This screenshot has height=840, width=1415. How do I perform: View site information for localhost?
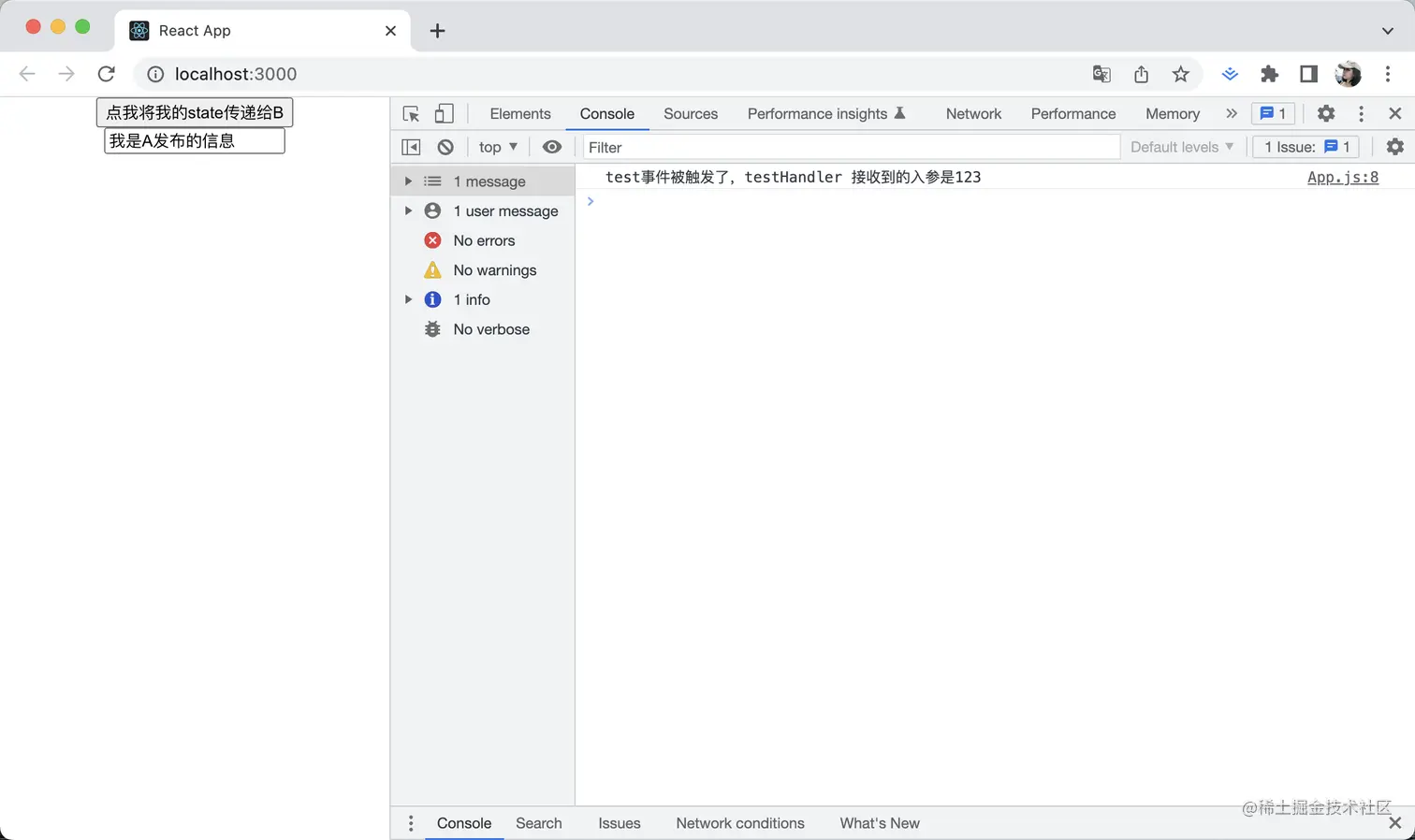tap(155, 74)
